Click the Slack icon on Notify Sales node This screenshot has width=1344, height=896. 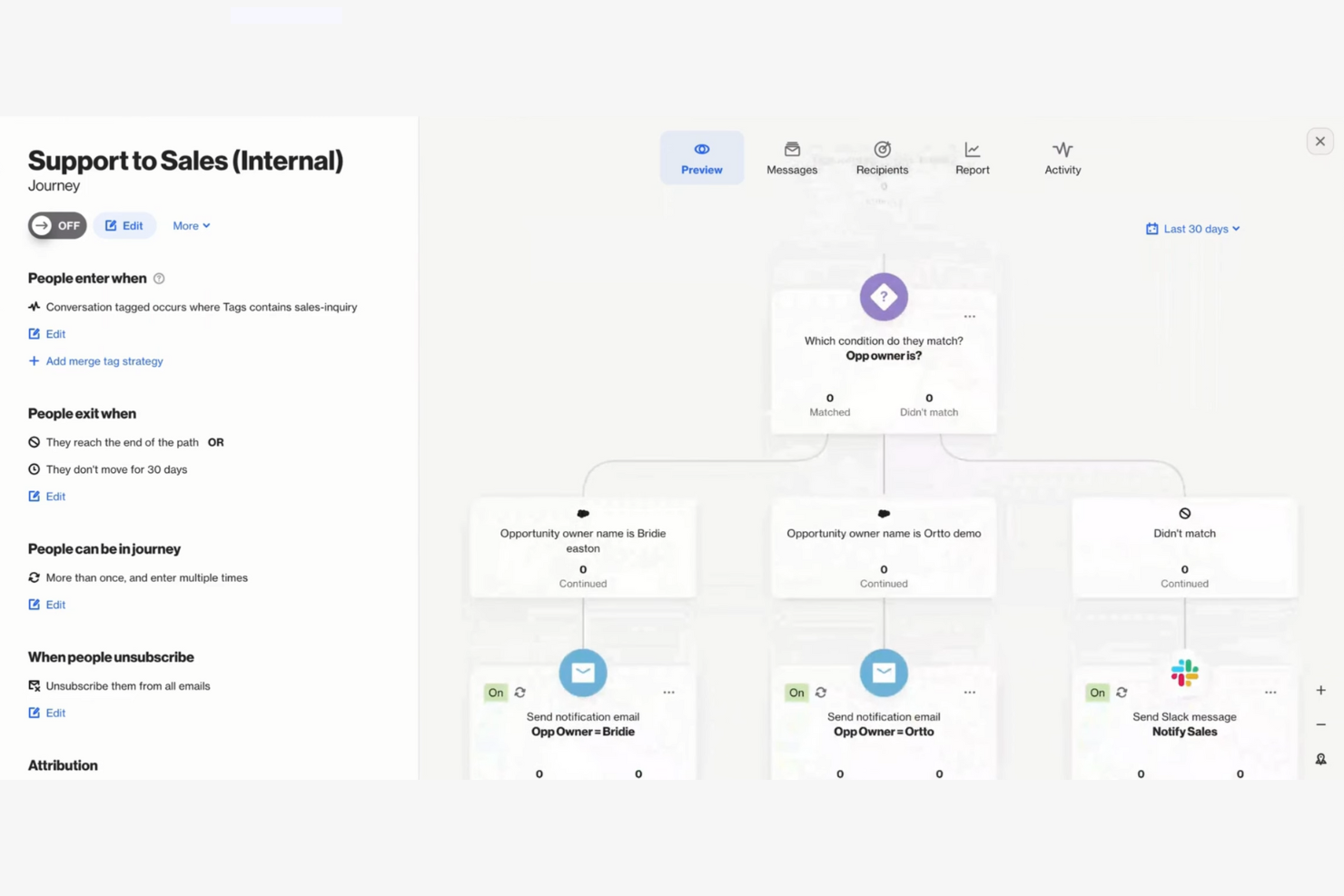coord(1184,673)
